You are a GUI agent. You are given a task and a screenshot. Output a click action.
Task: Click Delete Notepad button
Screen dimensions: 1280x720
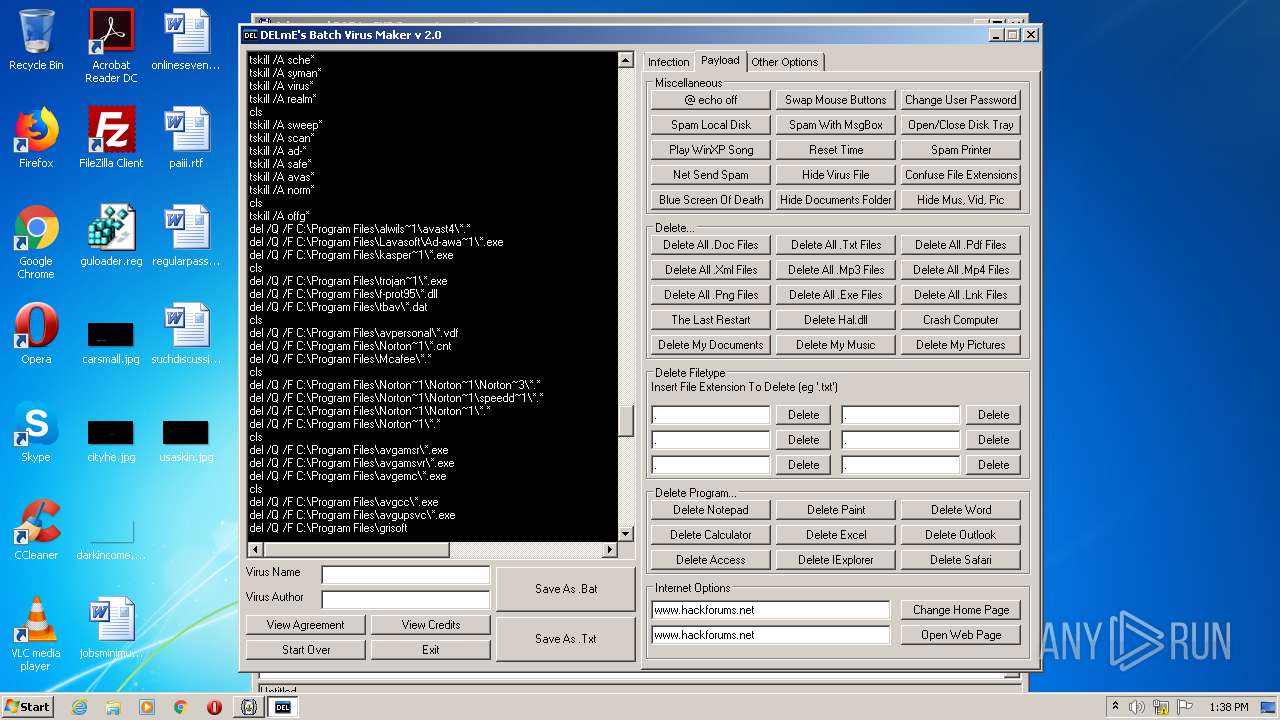coord(711,510)
